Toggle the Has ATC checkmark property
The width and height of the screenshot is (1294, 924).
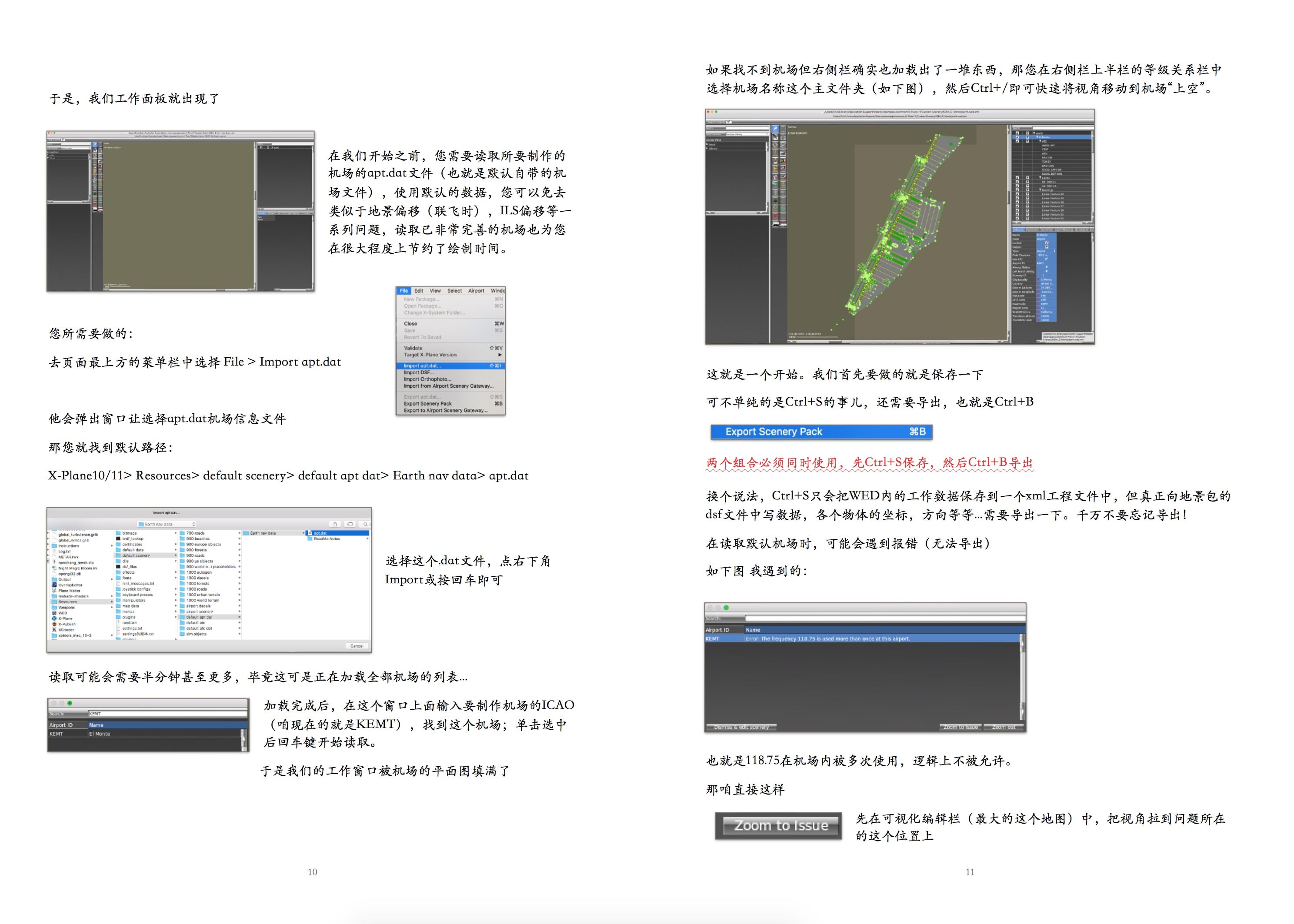[x=1046, y=259]
